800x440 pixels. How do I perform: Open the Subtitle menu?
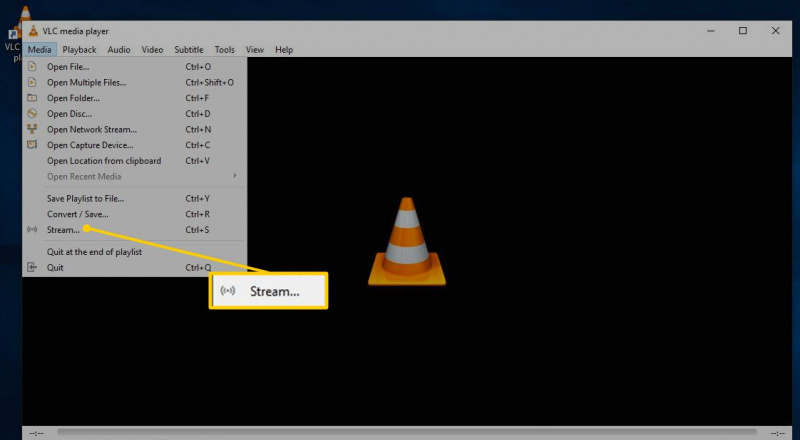(x=189, y=50)
